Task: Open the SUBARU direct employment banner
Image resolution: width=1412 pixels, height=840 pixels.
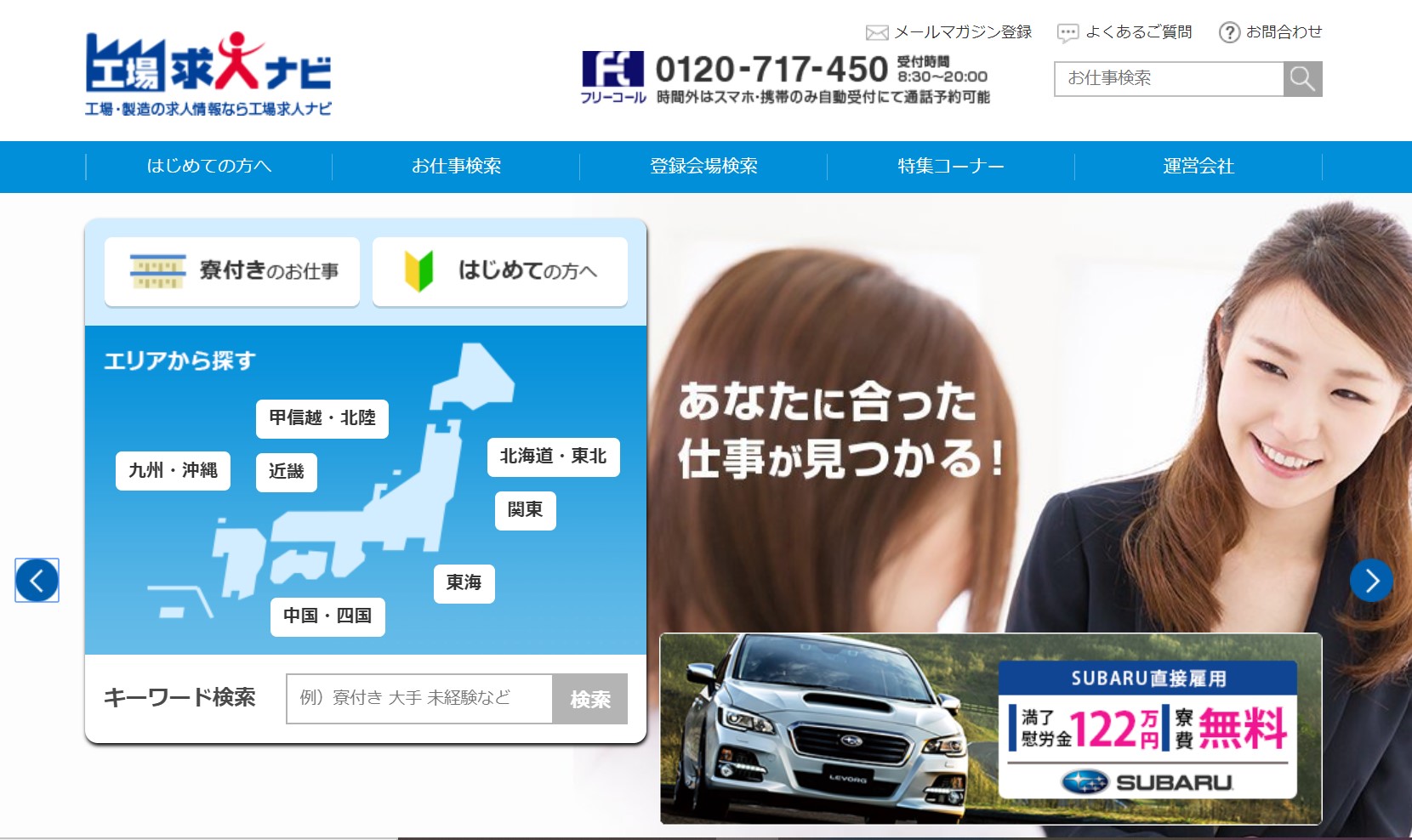Action: click(x=990, y=729)
